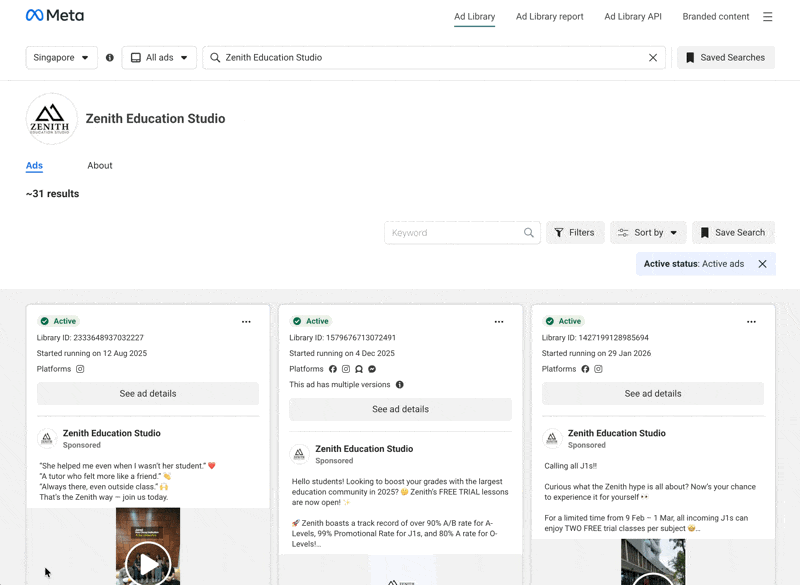800x585 pixels.
Task: Click the main search bar magnifier icon
Action: click(x=215, y=58)
